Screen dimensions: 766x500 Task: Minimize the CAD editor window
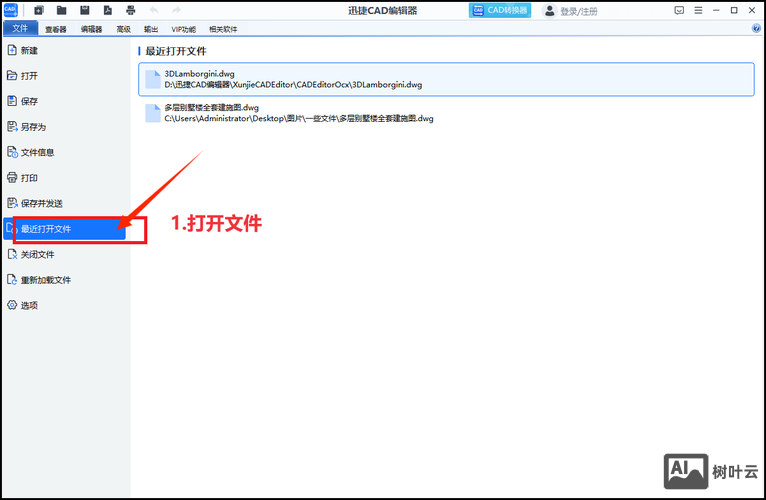[716, 10]
